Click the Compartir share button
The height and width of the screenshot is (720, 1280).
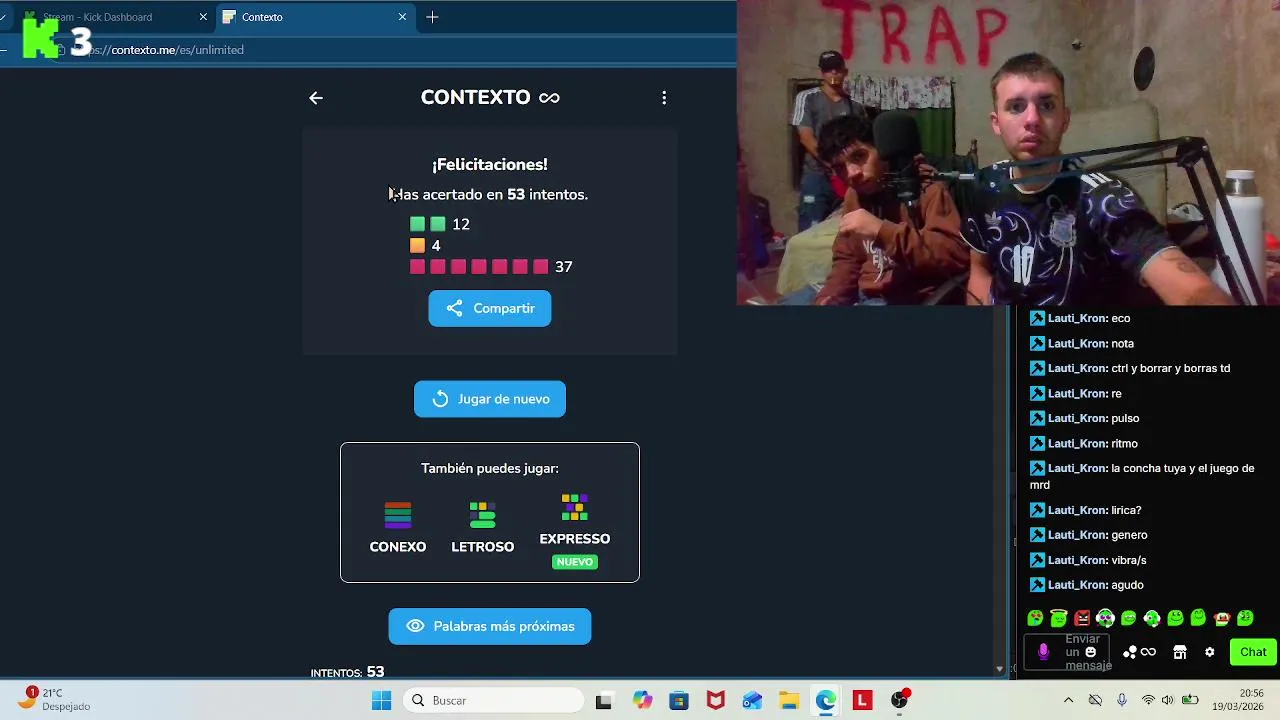[x=490, y=308]
